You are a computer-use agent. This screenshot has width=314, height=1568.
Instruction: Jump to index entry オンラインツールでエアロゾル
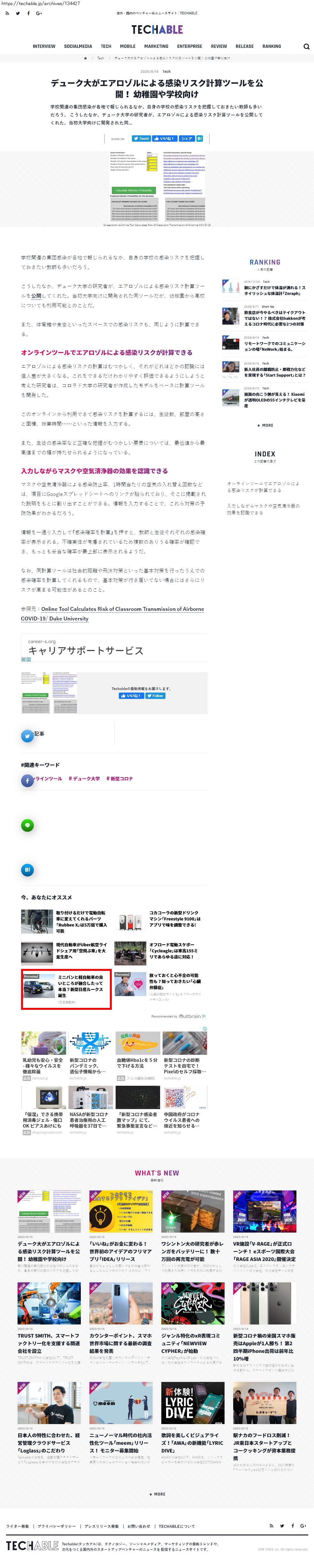[x=264, y=486]
